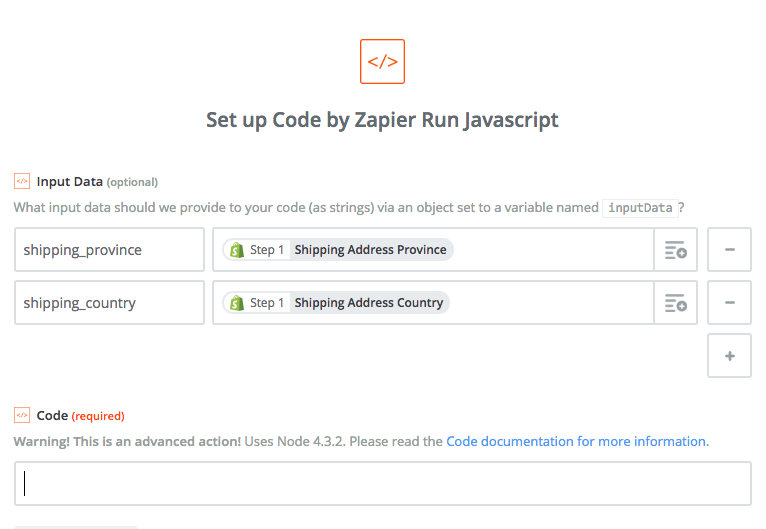Click the small code icon beside Code label

pos(22,415)
